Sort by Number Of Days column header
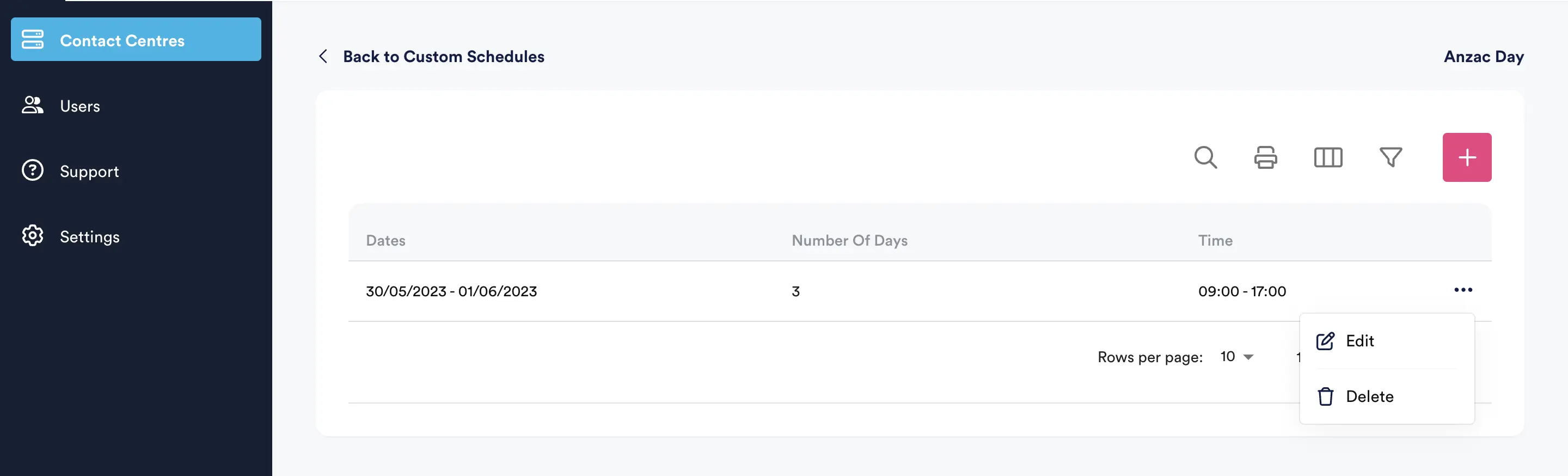The width and height of the screenshot is (1568, 476). pyautogui.click(x=849, y=240)
